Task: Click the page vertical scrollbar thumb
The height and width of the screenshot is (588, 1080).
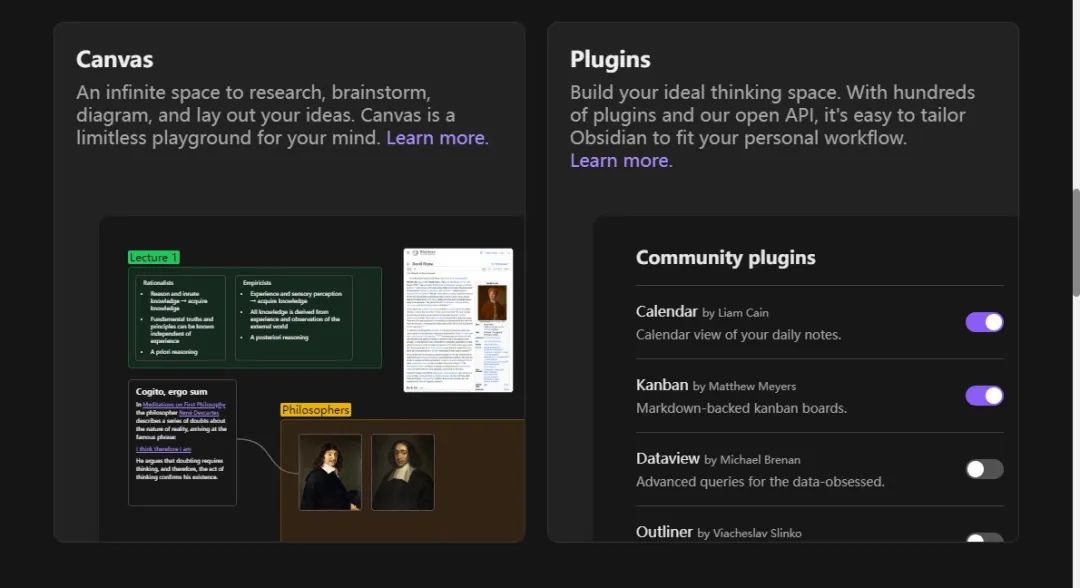Action: click(1076, 242)
